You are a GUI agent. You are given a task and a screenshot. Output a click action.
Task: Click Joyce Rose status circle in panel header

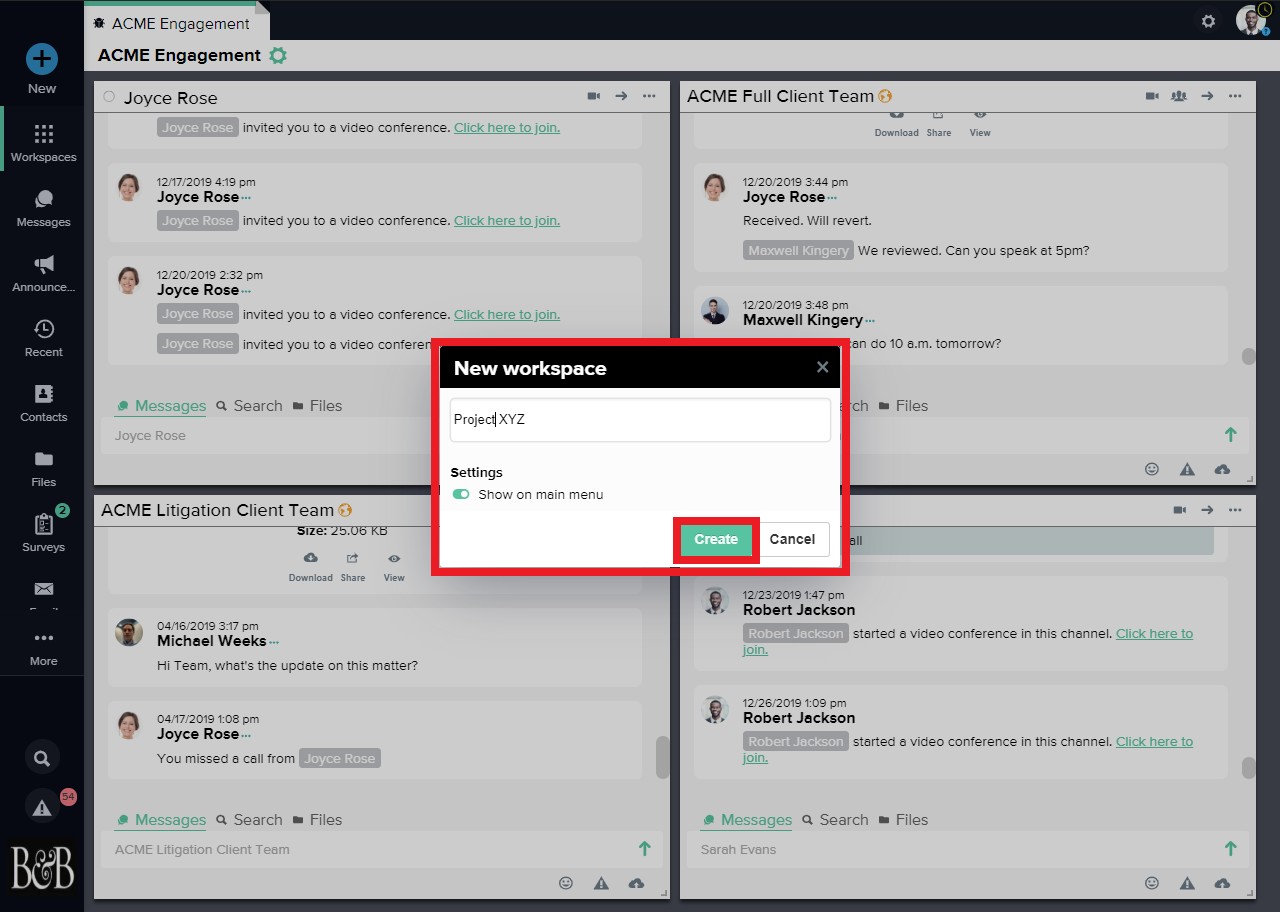coord(109,97)
